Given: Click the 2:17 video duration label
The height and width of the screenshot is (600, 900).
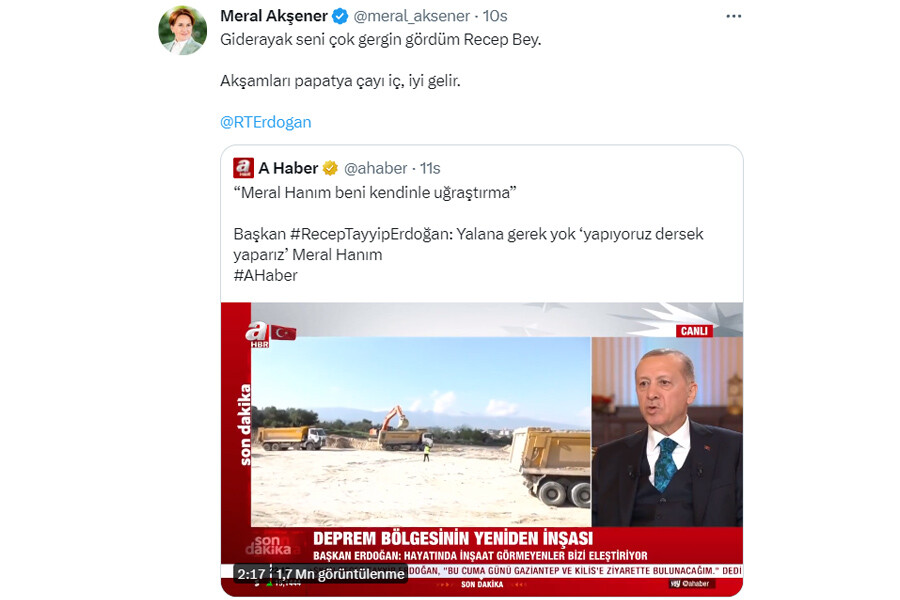Looking at the screenshot, I should pos(251,574).
